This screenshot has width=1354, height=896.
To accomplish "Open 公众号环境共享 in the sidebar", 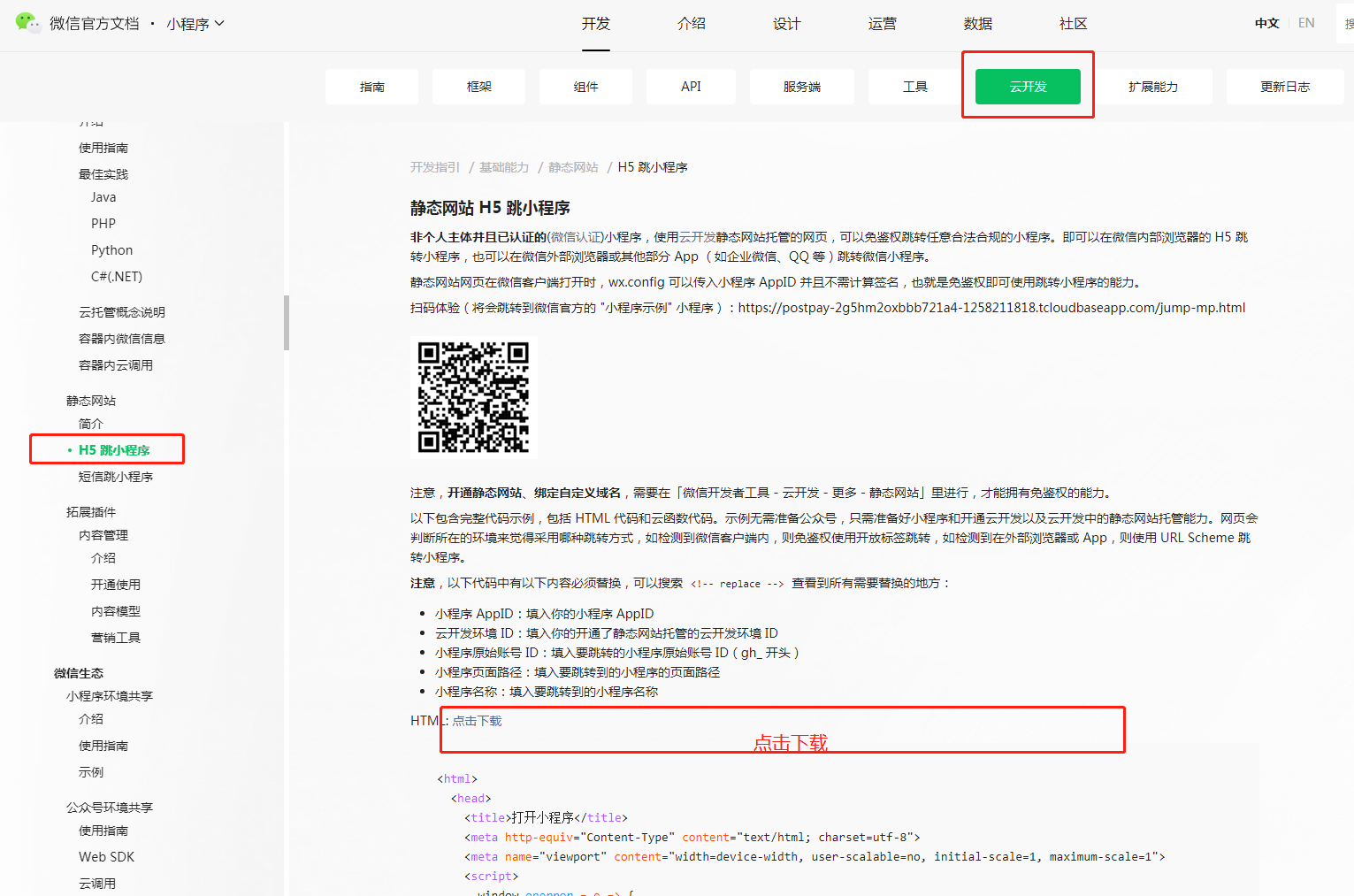I will click(110, 808).
